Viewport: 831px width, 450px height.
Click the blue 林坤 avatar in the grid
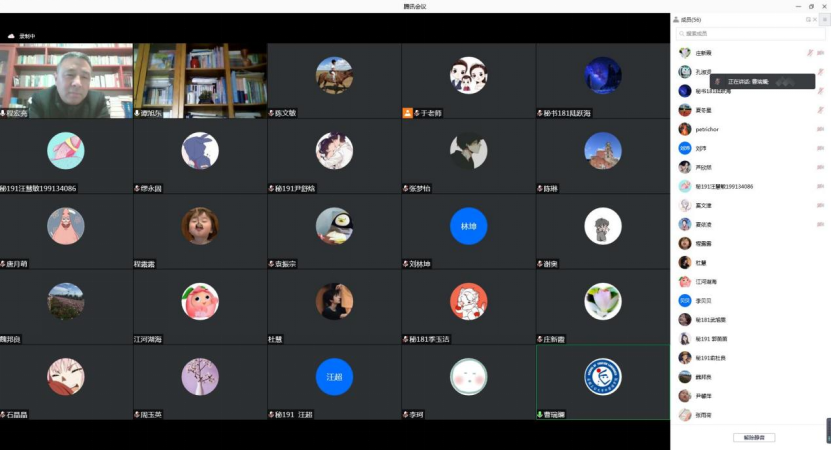click(x=468, y=226)
